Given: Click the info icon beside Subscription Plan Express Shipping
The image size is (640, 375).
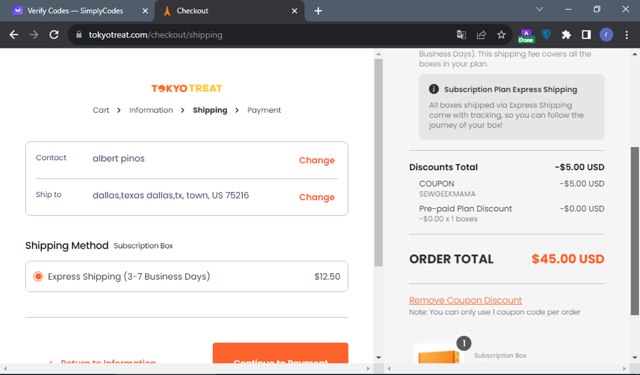Looking at the screenshot, I should [x=433, y=89].
